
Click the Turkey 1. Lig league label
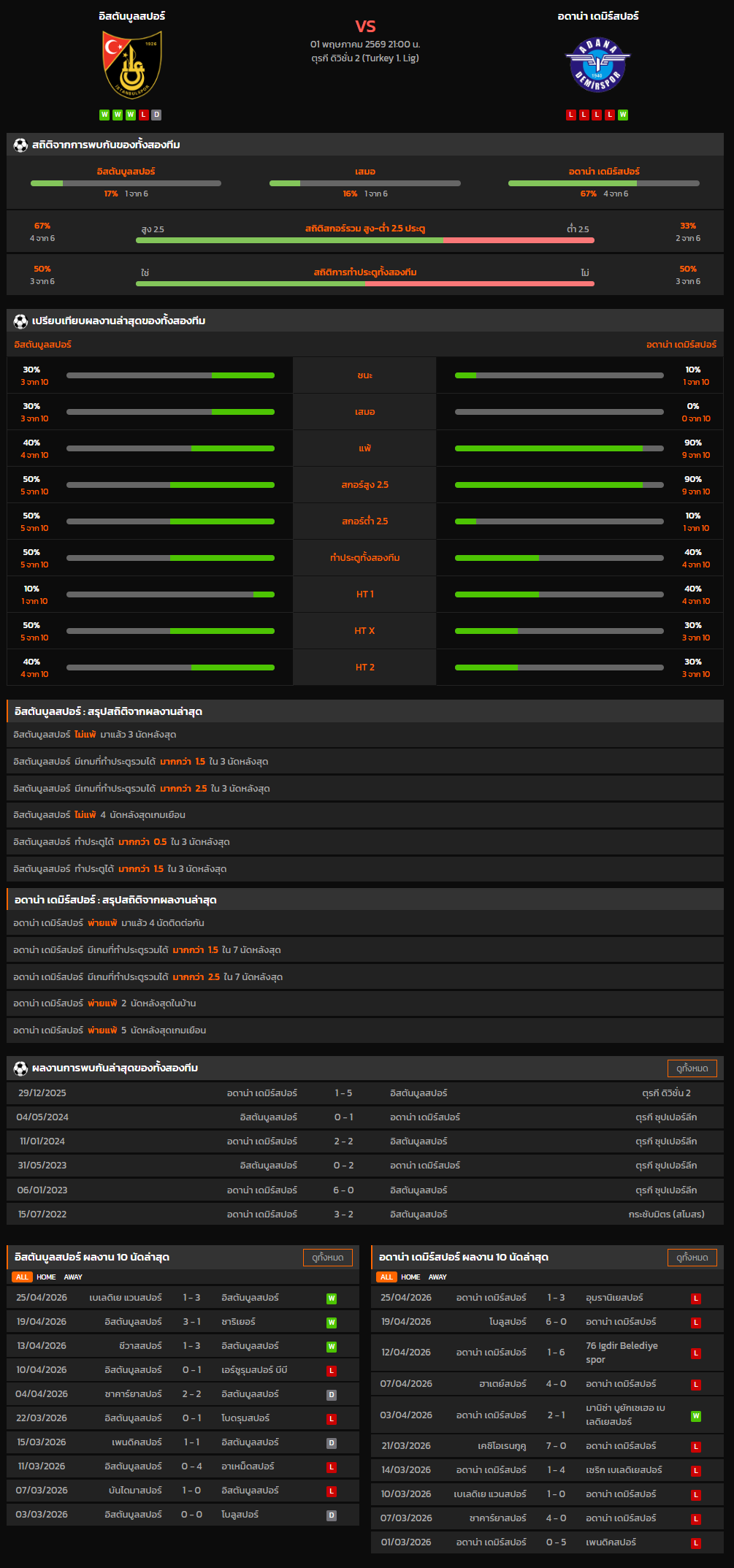pos(365,58)
